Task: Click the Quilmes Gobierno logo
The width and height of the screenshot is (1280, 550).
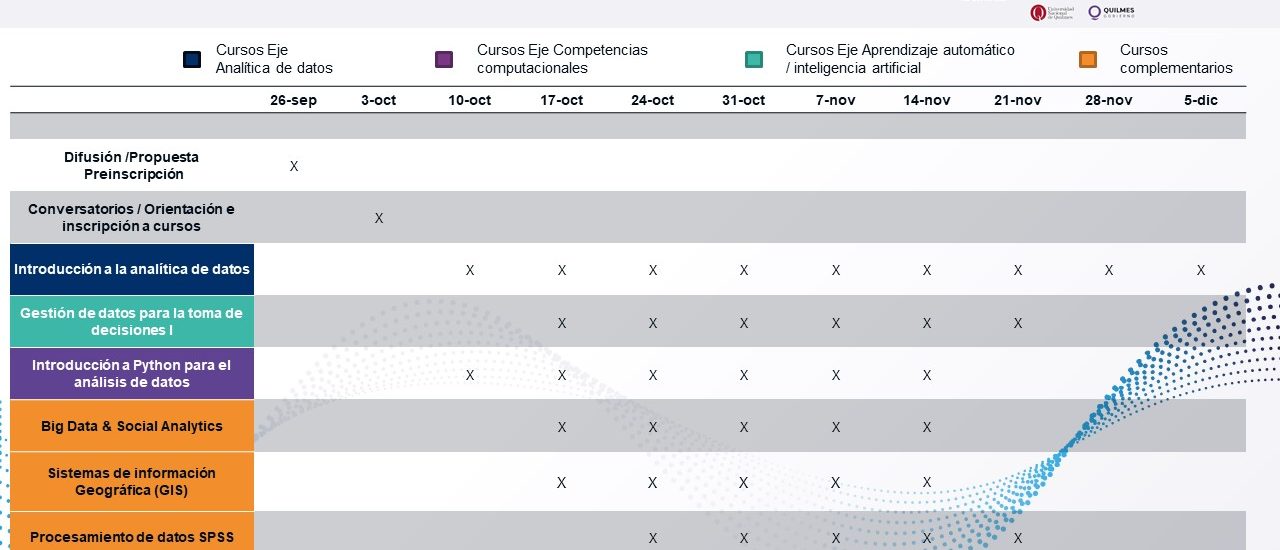Action: tap(1112, 12)
